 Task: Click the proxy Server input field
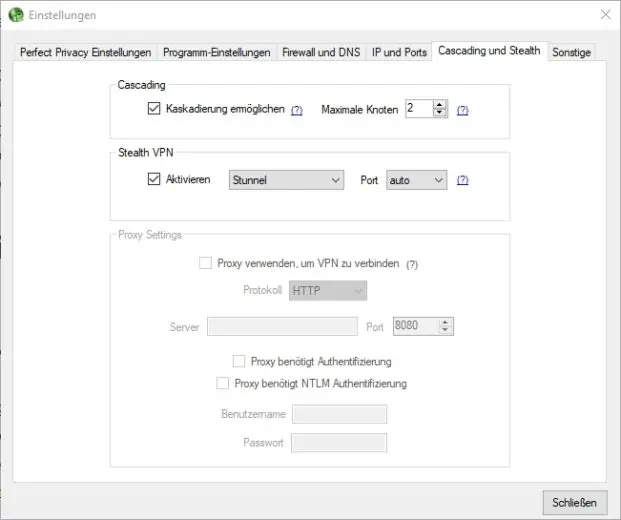tap(282, 326)
